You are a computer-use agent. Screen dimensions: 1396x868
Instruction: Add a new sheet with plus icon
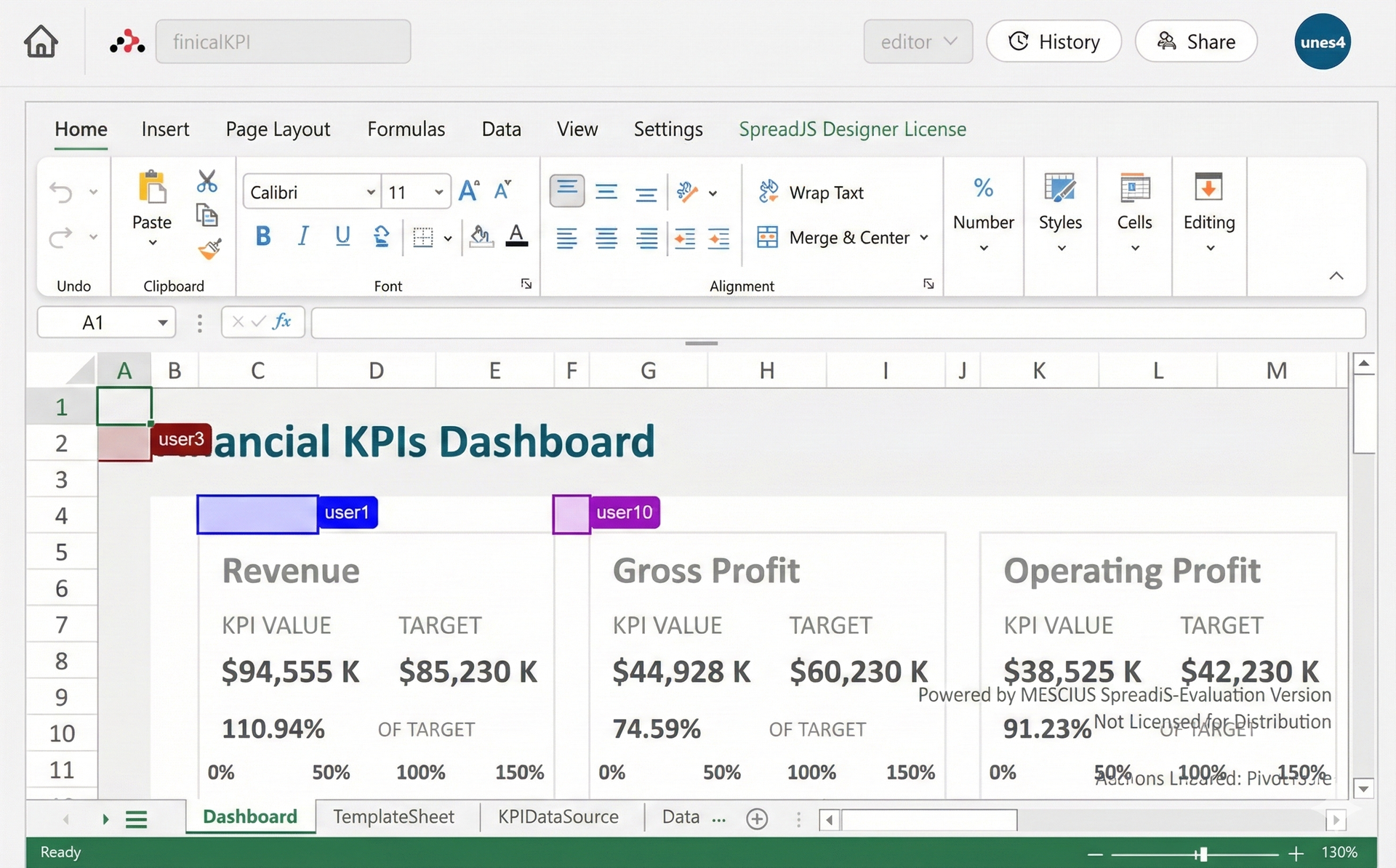757,819
